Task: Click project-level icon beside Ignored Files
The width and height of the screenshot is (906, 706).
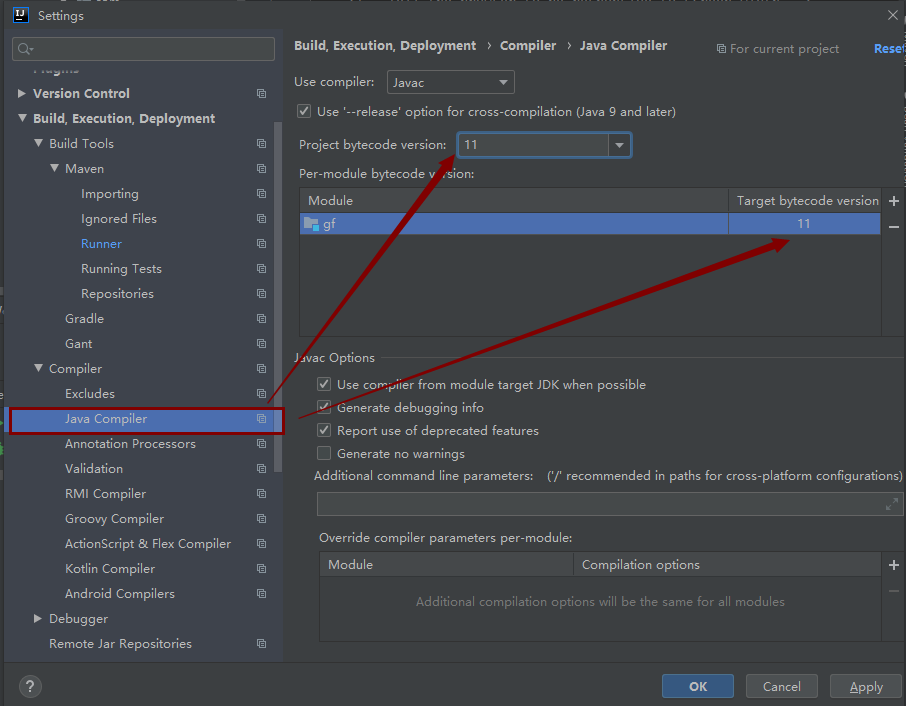Action: tap(261, 218)
